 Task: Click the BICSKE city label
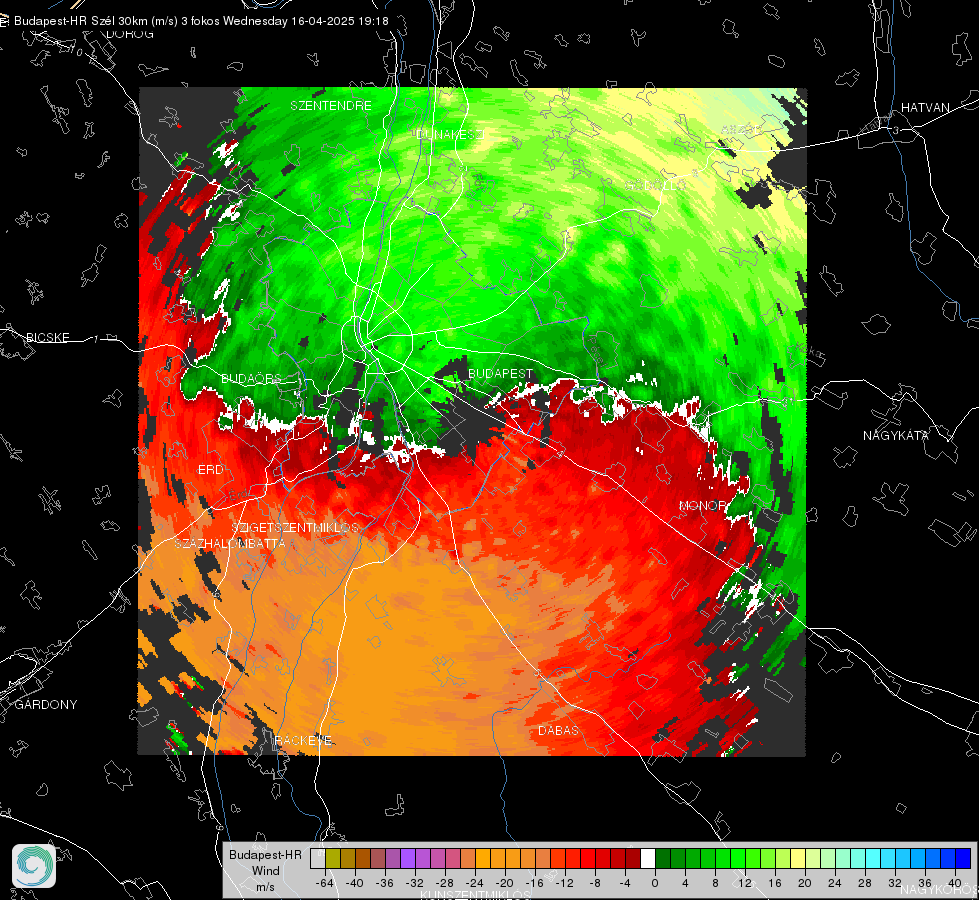tap(47, 337)
